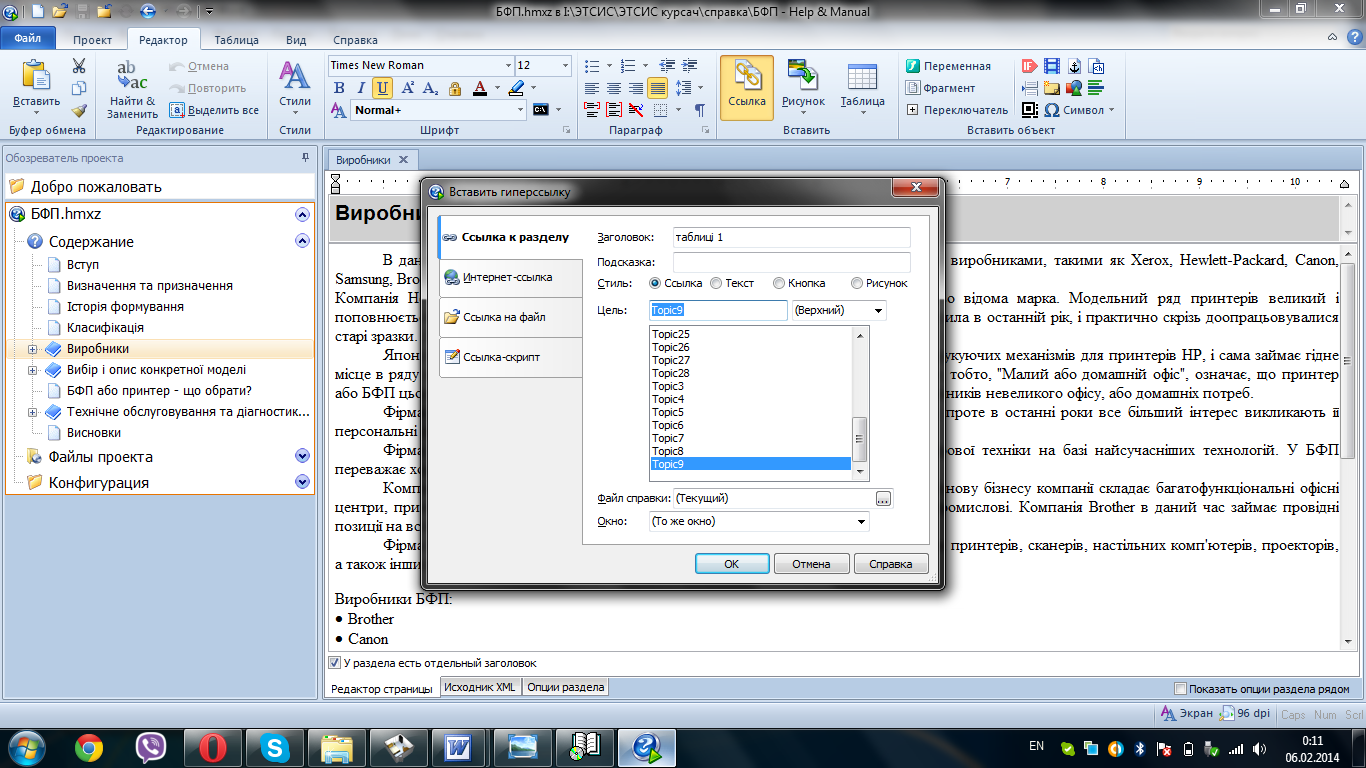Center align text
Image resolution: width=1366 pixels, height=768 pixels.
click(x=613, y=88)
